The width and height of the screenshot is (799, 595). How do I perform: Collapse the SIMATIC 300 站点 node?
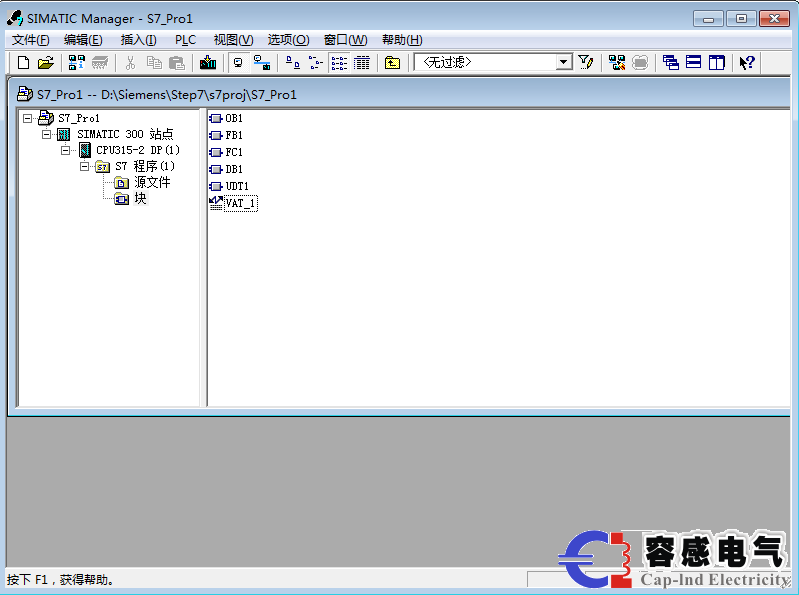click(x=46, y=134)
